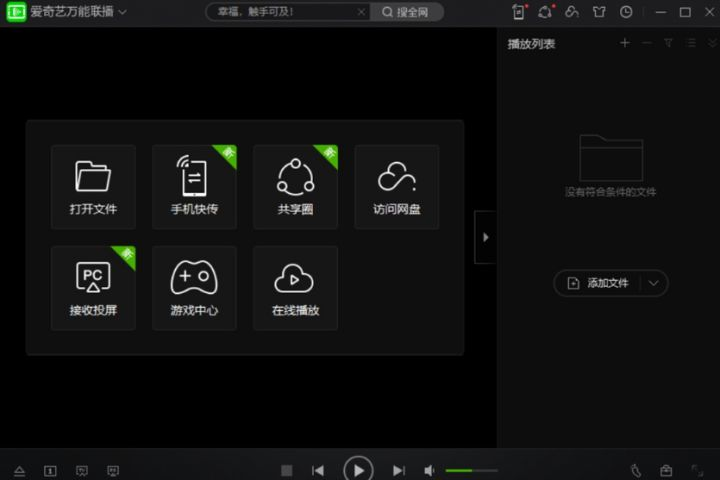Screen dimensions: 720x480
Task: Add item with playlist plus icon
Action: pyautogui.click(x=624, y=43)
